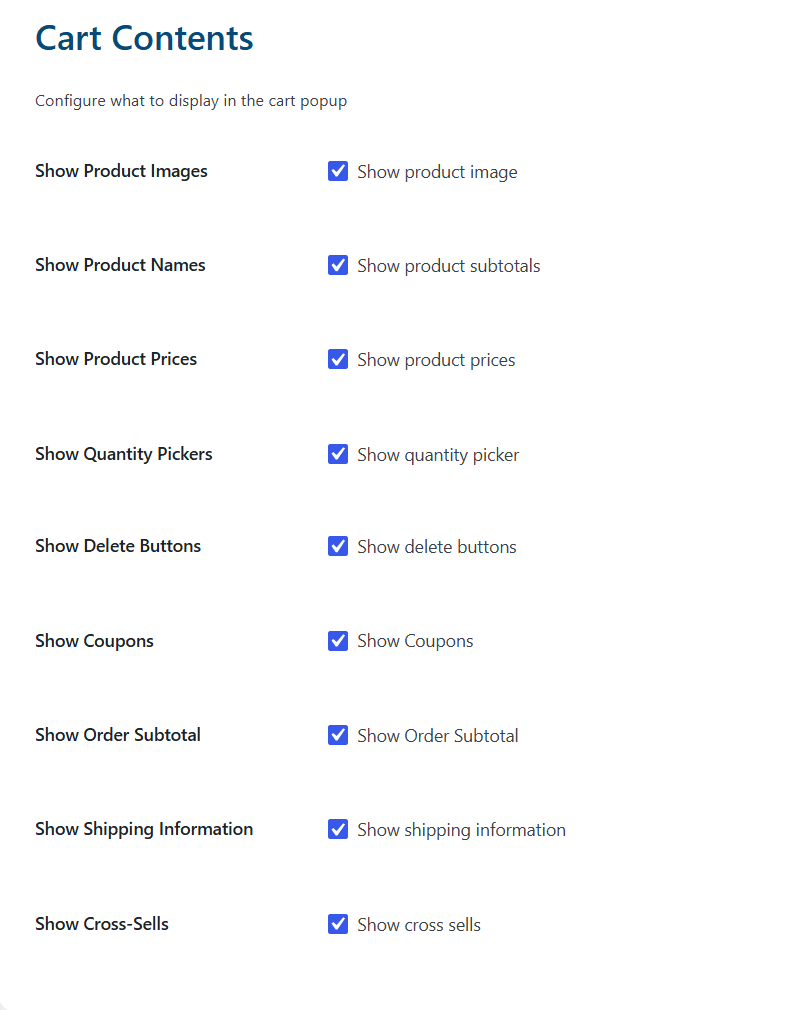Disable the Show Order Subtotal checkbox

click(x=337, y=735)
